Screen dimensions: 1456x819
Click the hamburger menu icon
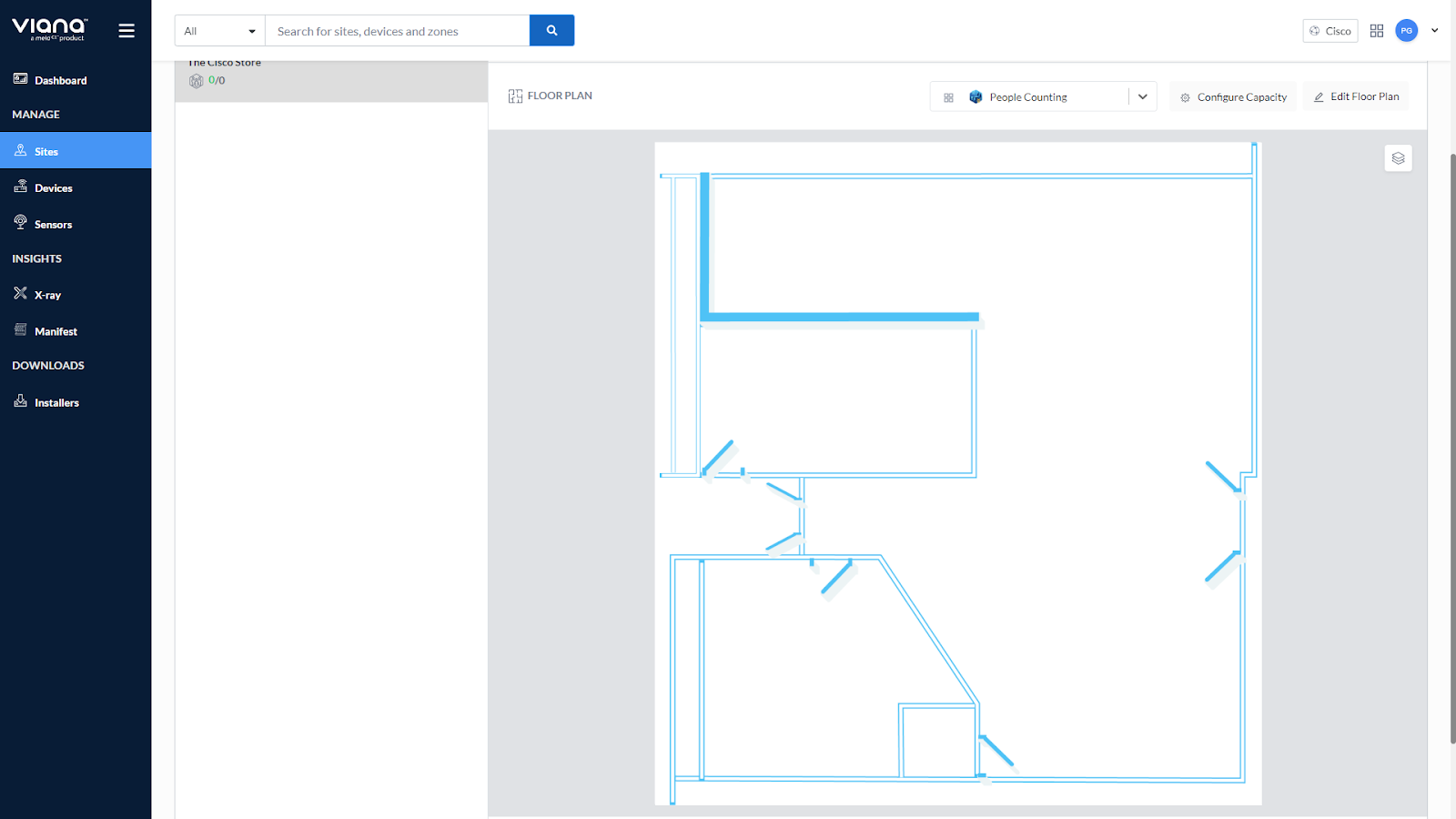click(x=126, y=31)
